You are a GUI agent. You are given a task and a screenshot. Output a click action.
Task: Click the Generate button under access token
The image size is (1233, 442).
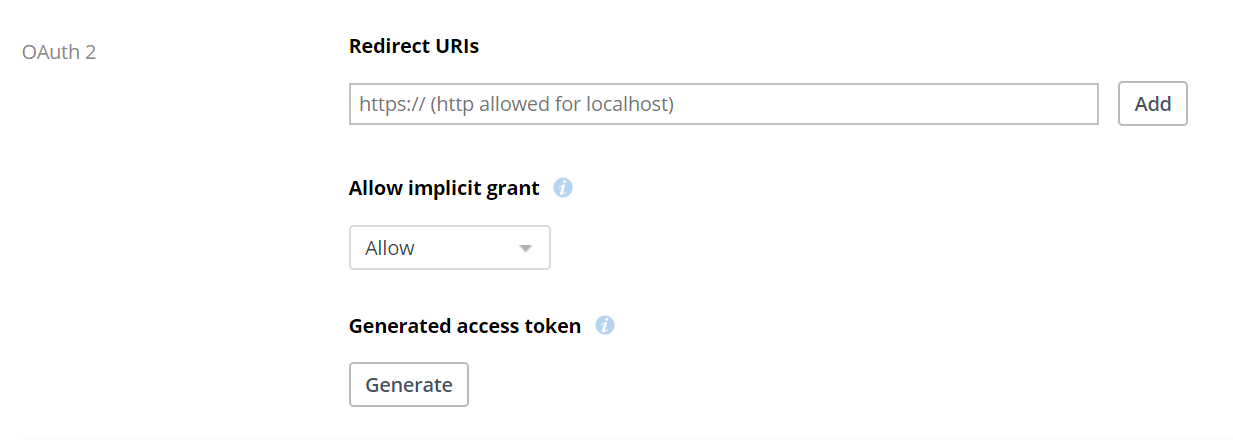(x=409, y=385)
